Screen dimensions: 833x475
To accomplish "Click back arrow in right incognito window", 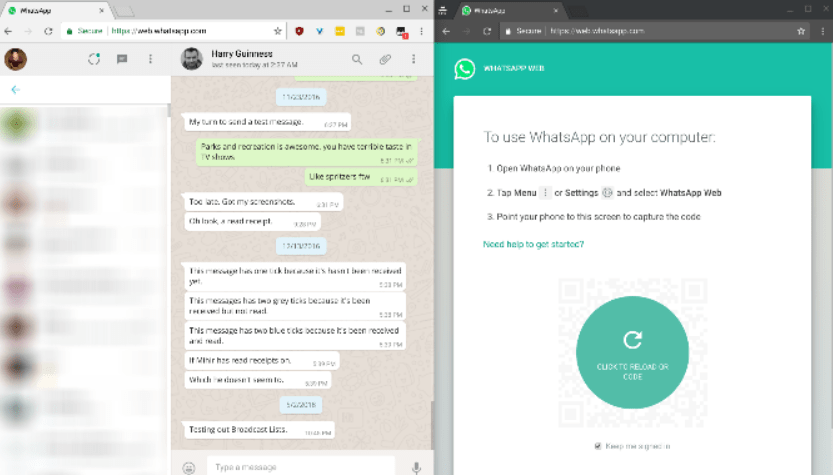I will click(x=446, y=31).
